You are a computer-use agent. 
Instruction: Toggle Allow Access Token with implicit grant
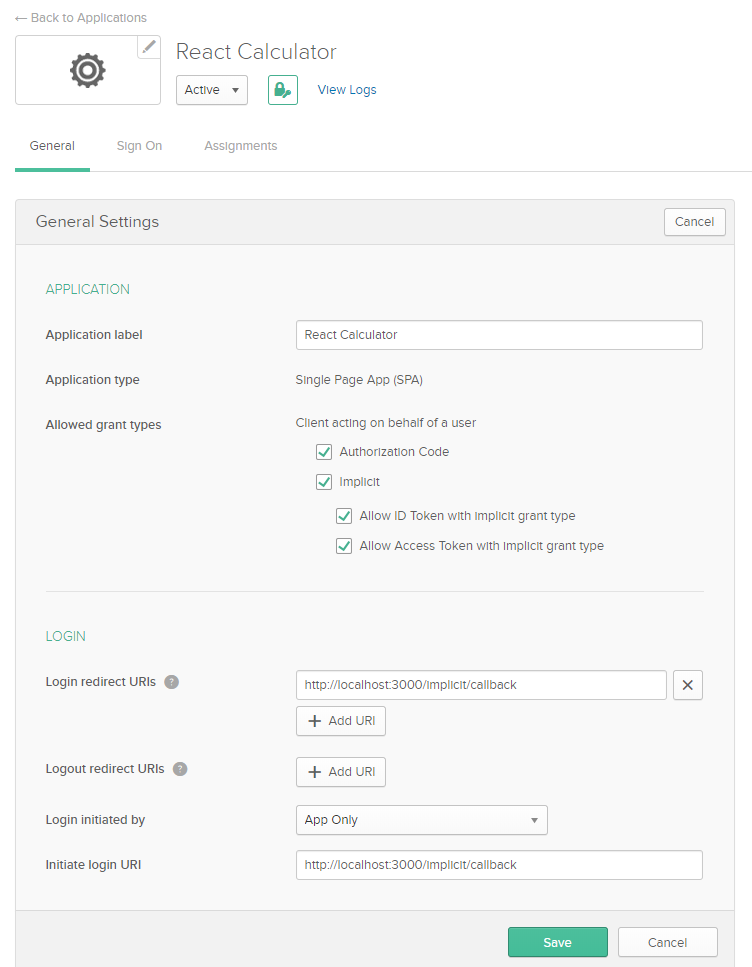344,546
